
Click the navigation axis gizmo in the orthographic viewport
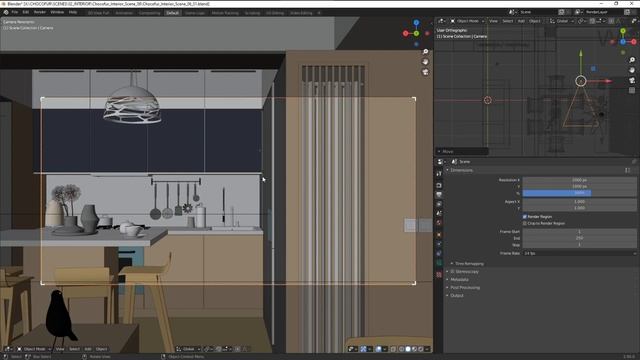coord(623,41)
